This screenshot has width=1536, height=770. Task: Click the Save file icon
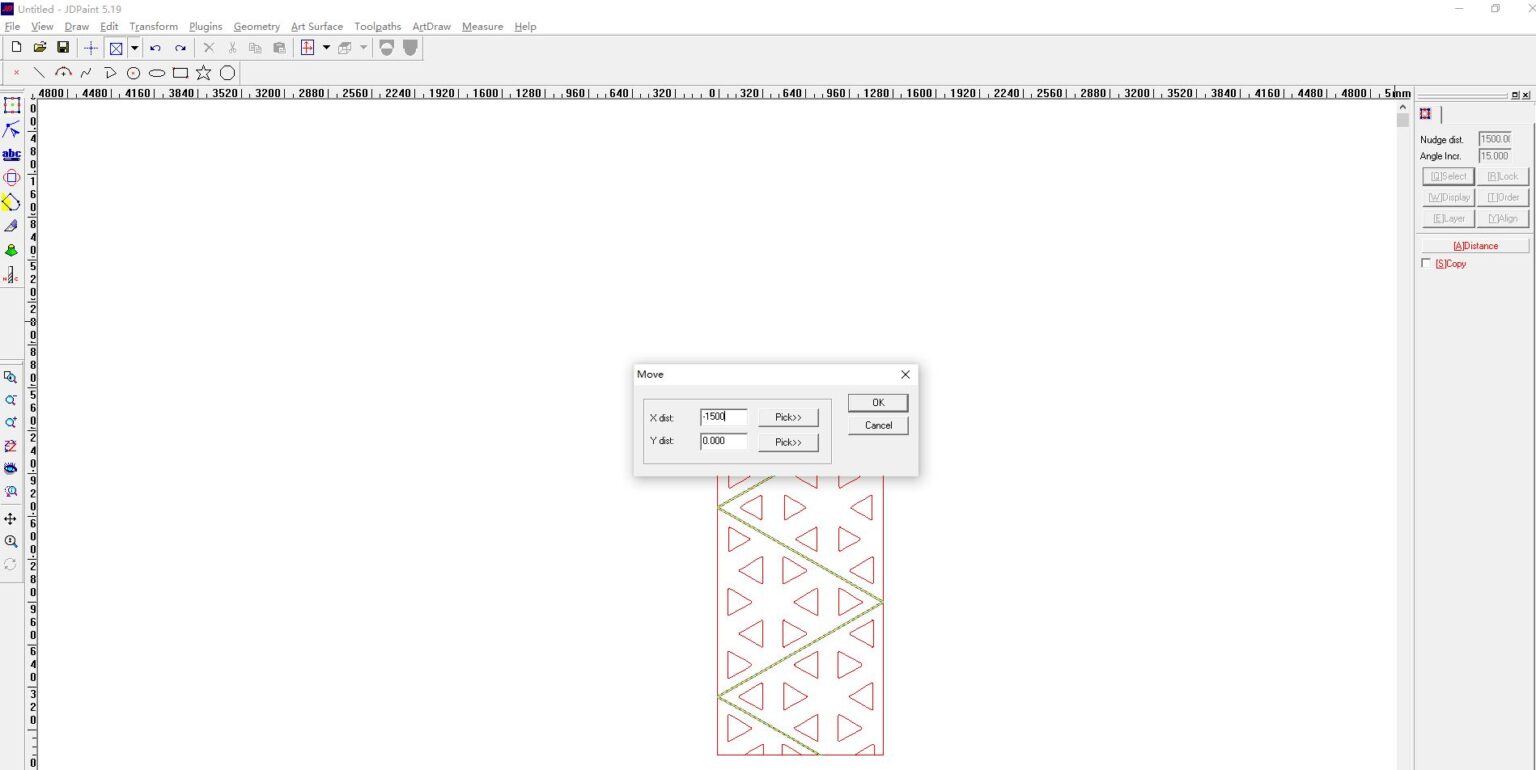(x=63, y=48)
